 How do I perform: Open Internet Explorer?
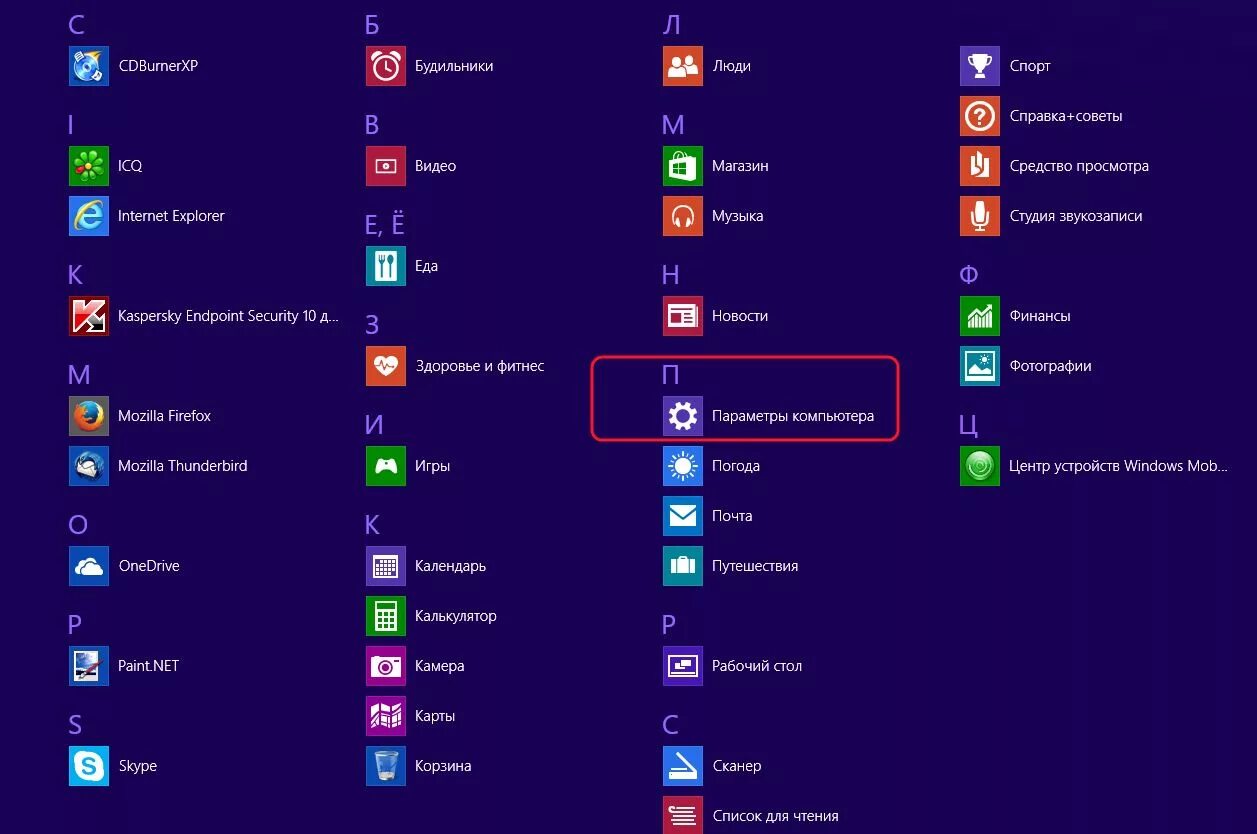(x=89, y=216)
